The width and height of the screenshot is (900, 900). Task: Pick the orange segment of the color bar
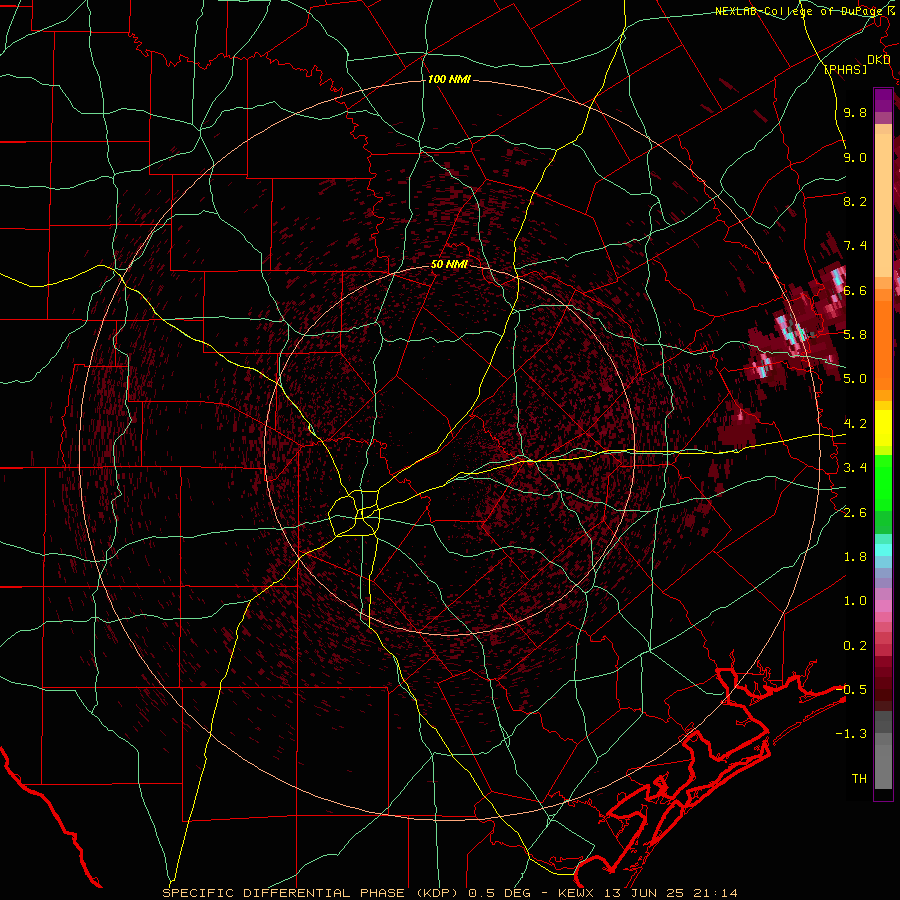[883, 344]
